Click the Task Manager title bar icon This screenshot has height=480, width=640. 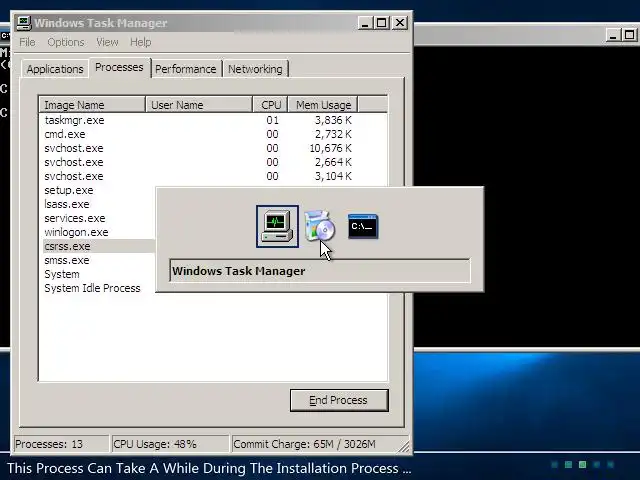point(23,23)
